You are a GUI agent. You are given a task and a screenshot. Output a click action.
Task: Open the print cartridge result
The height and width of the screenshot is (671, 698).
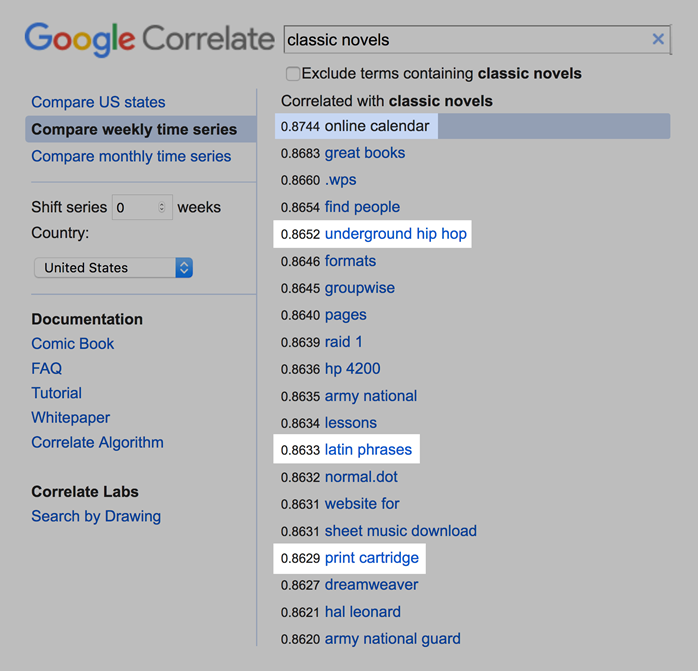pos(372,558)
